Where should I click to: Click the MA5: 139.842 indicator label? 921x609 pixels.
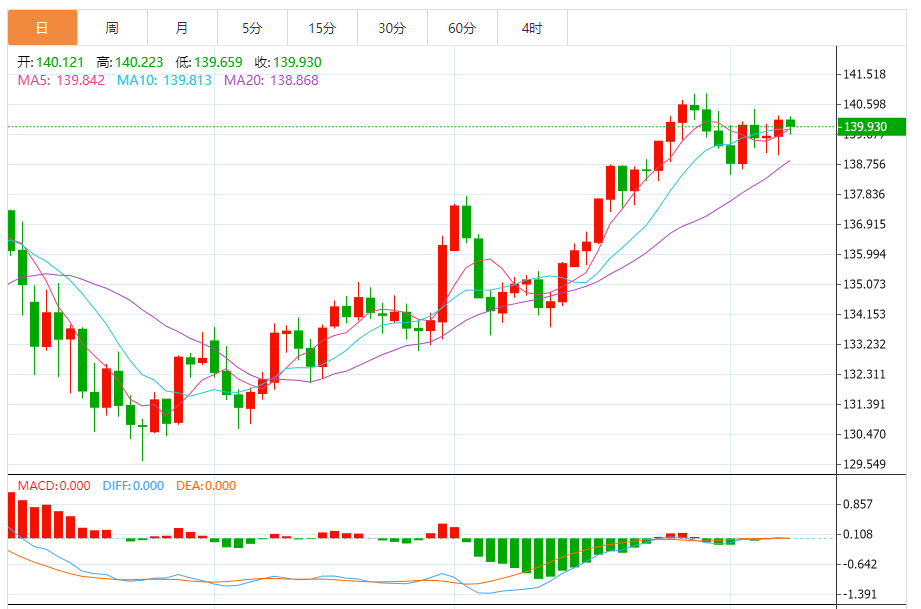[x=61, y=80]
